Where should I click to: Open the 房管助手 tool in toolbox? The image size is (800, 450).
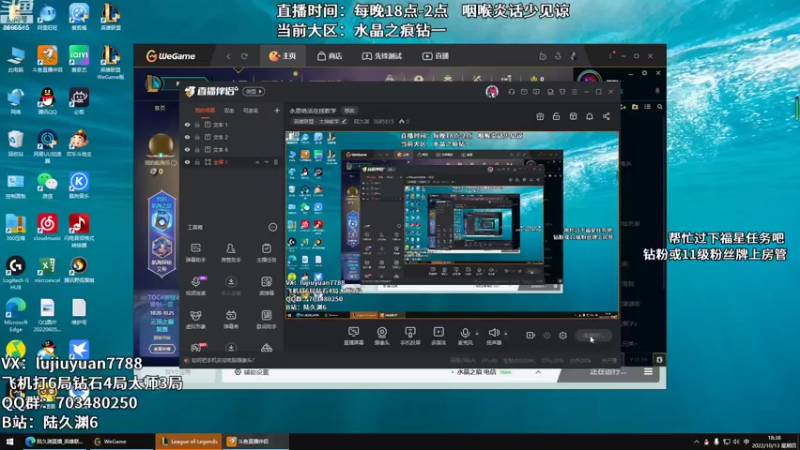point(231,253)
